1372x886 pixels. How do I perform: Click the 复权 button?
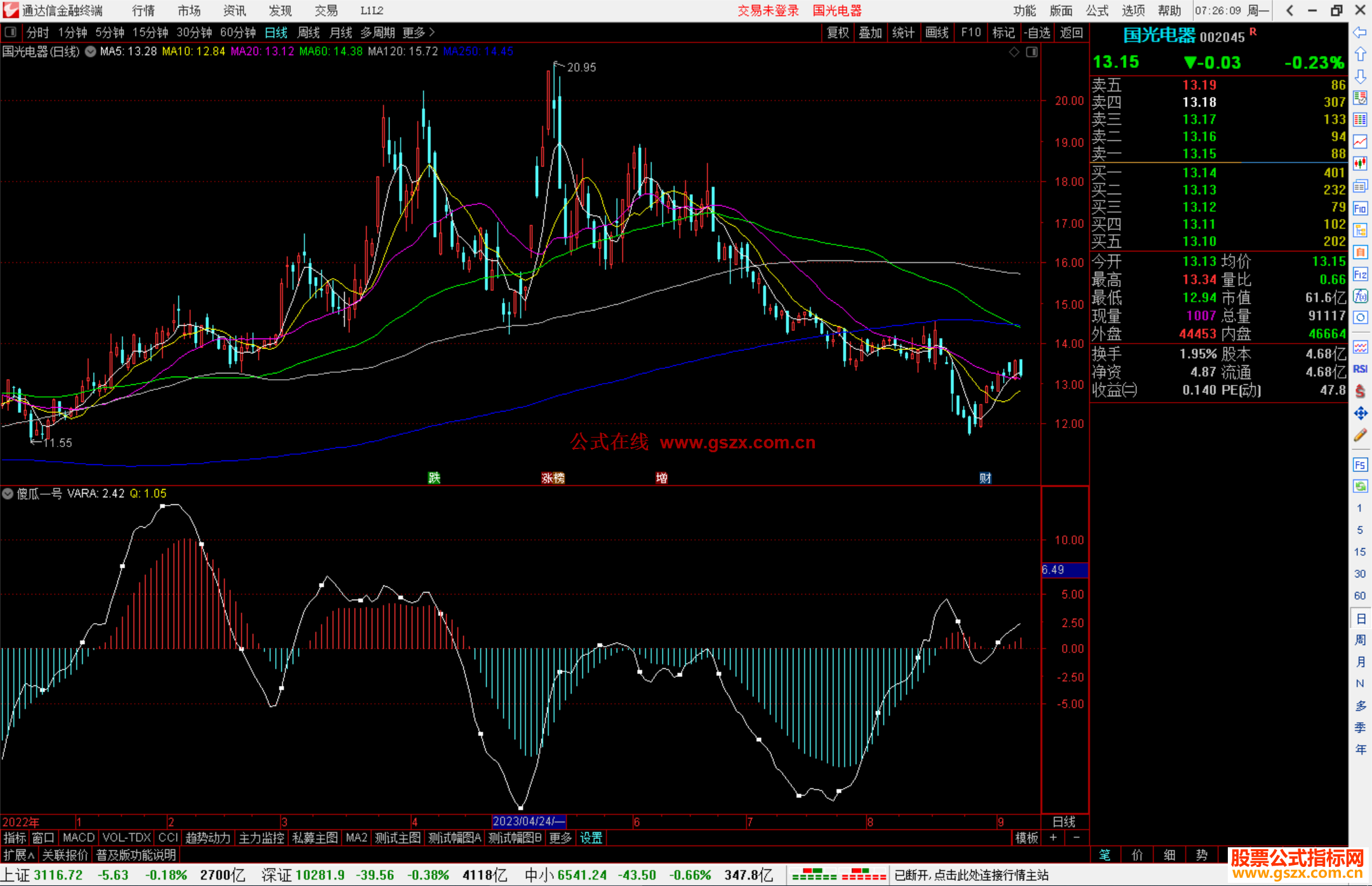point(837,32)
